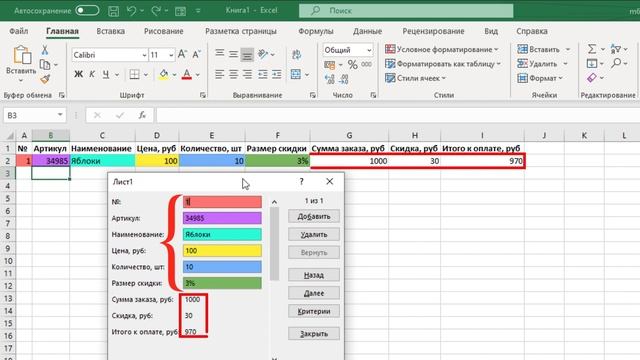Click the form dialog vertical scrollbar
The width and height of the screenshot is (640, 360).
click(x=274, y=243)
